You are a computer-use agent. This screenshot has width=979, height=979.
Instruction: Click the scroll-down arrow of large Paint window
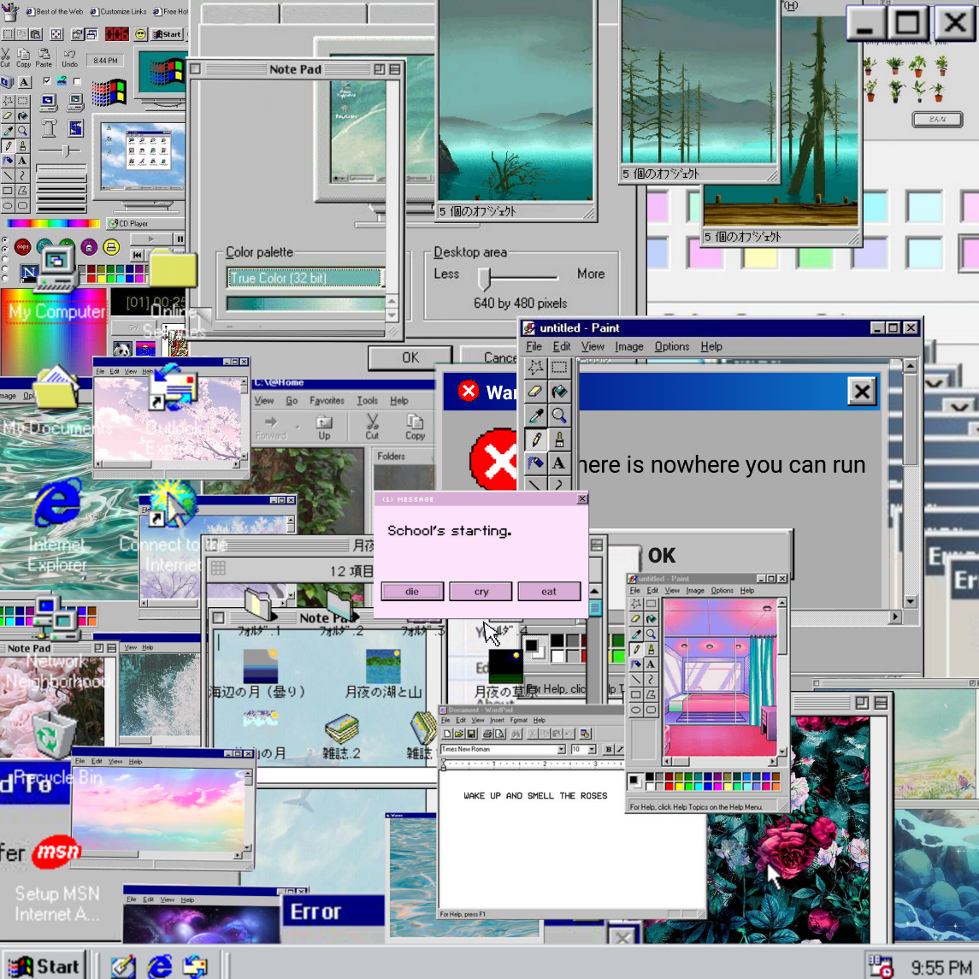click(x=910, y=602)
